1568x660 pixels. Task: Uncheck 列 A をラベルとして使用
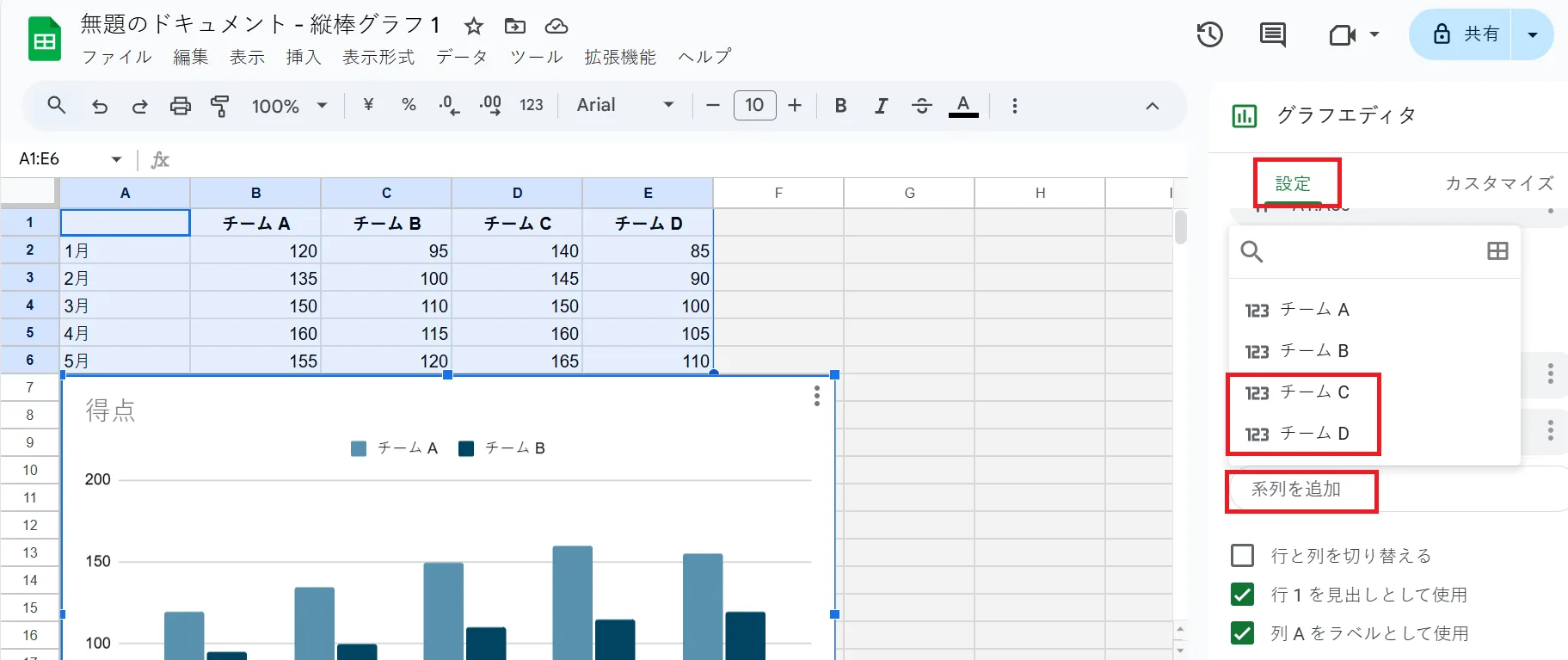click(x=1242, y=633)
